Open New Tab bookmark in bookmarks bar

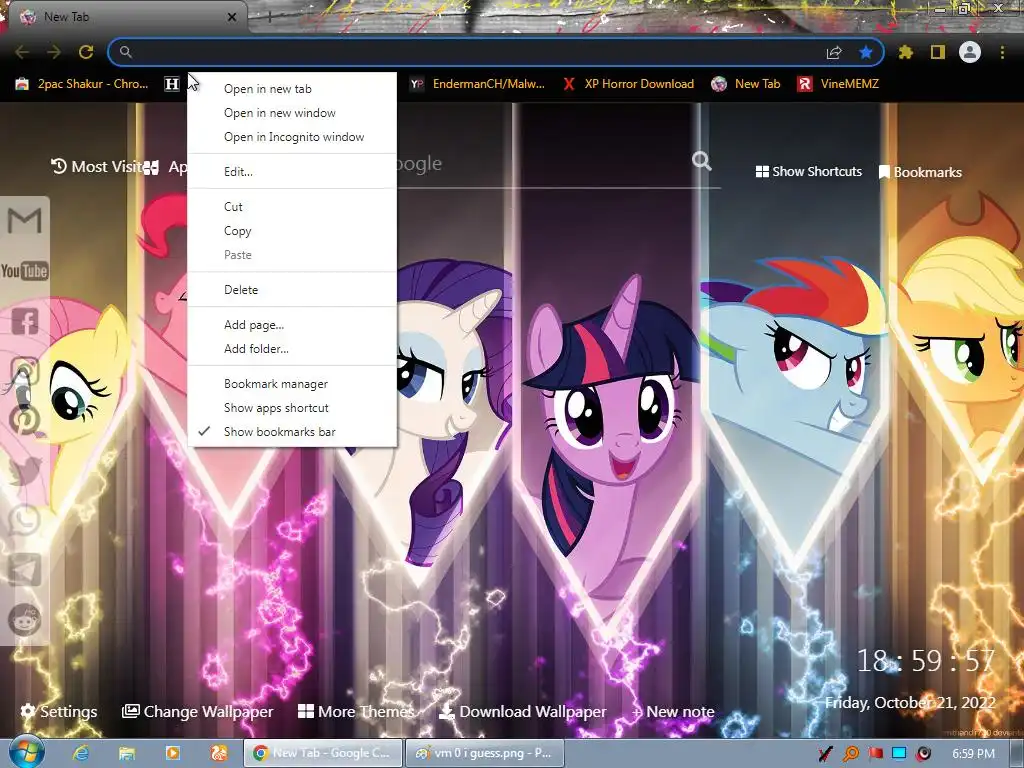(746, 84)
